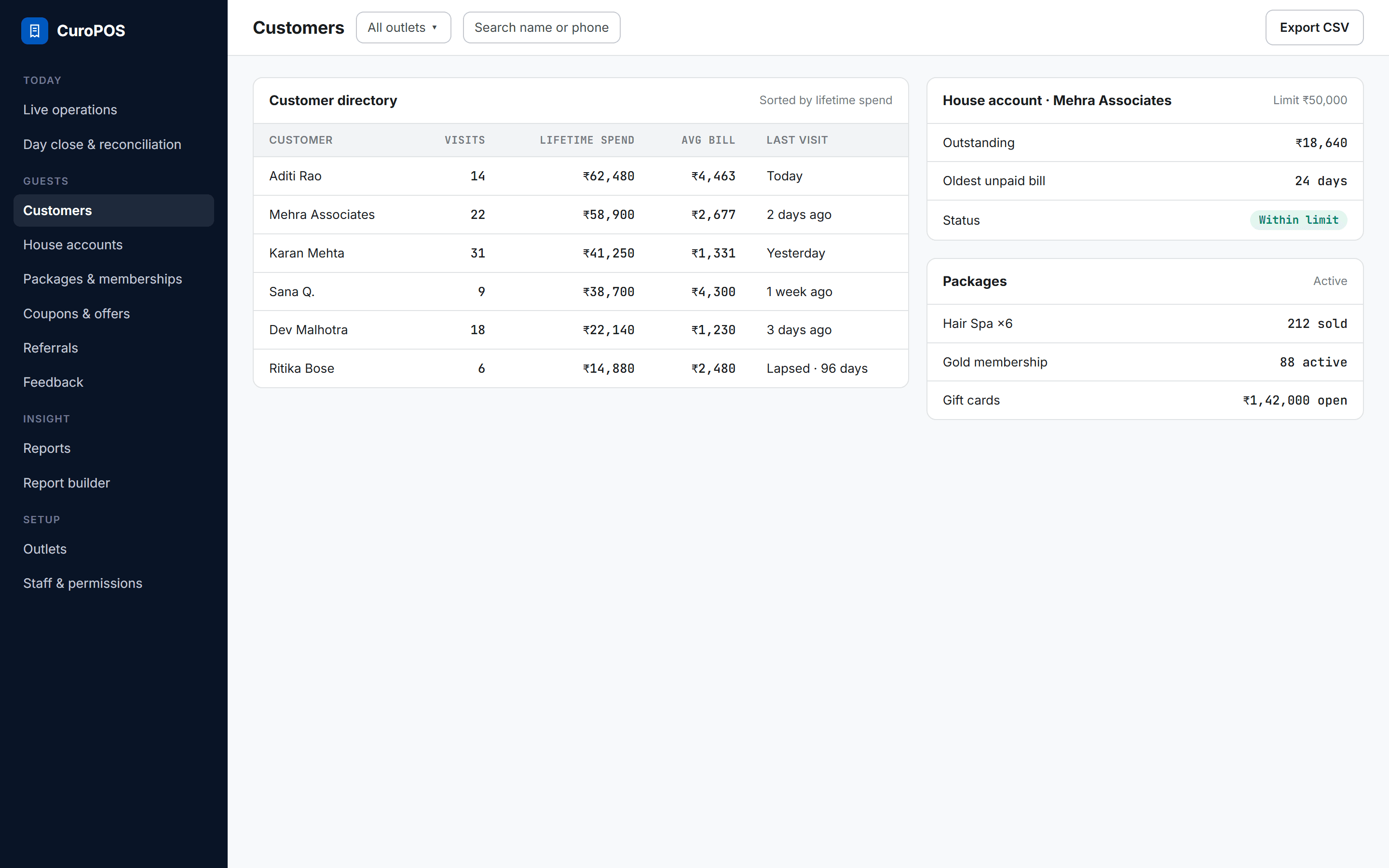Go to Referrals section
This screenshot has height=868, width=1389.
(x=114, y=348)
